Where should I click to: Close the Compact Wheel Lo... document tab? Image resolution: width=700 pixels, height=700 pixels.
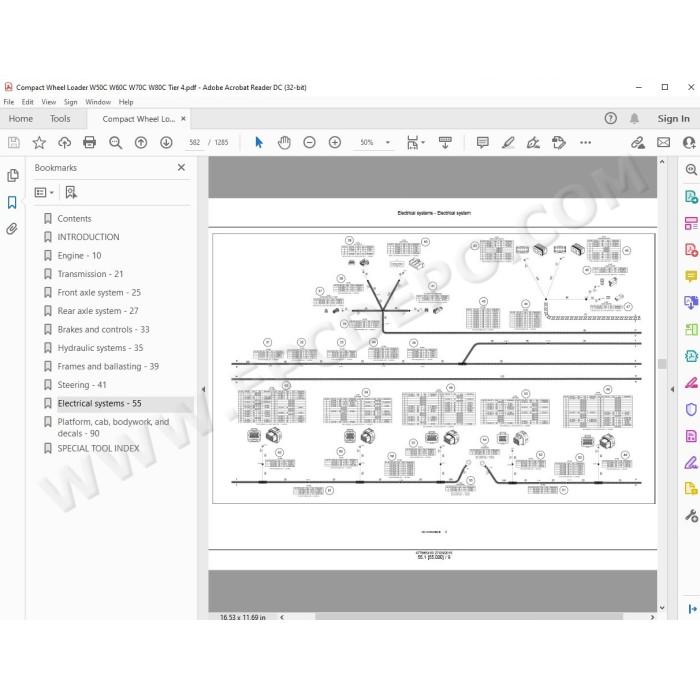[x=183, y=119]
